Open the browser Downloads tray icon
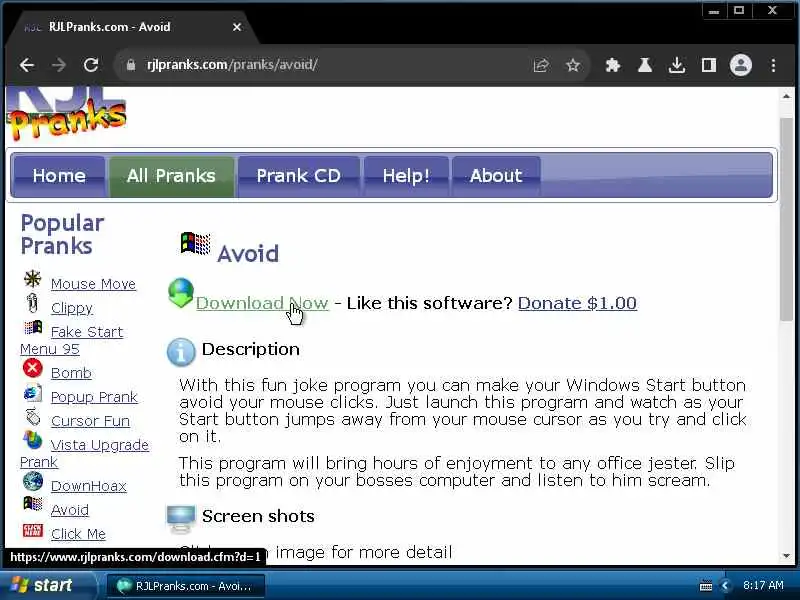Screen dimensions: 800x600 tap(677, 65)
